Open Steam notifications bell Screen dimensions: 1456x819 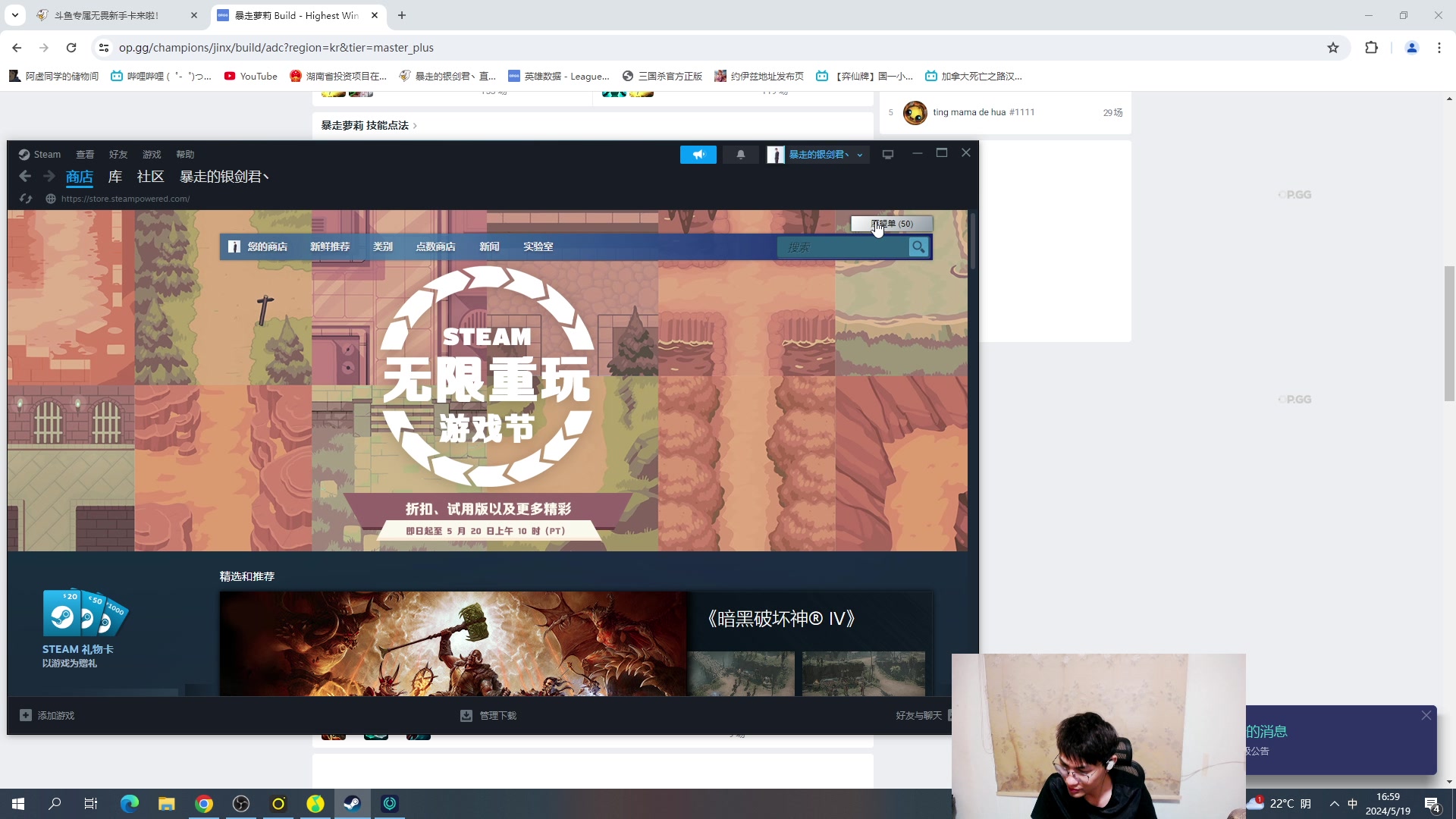coord(741,155)
